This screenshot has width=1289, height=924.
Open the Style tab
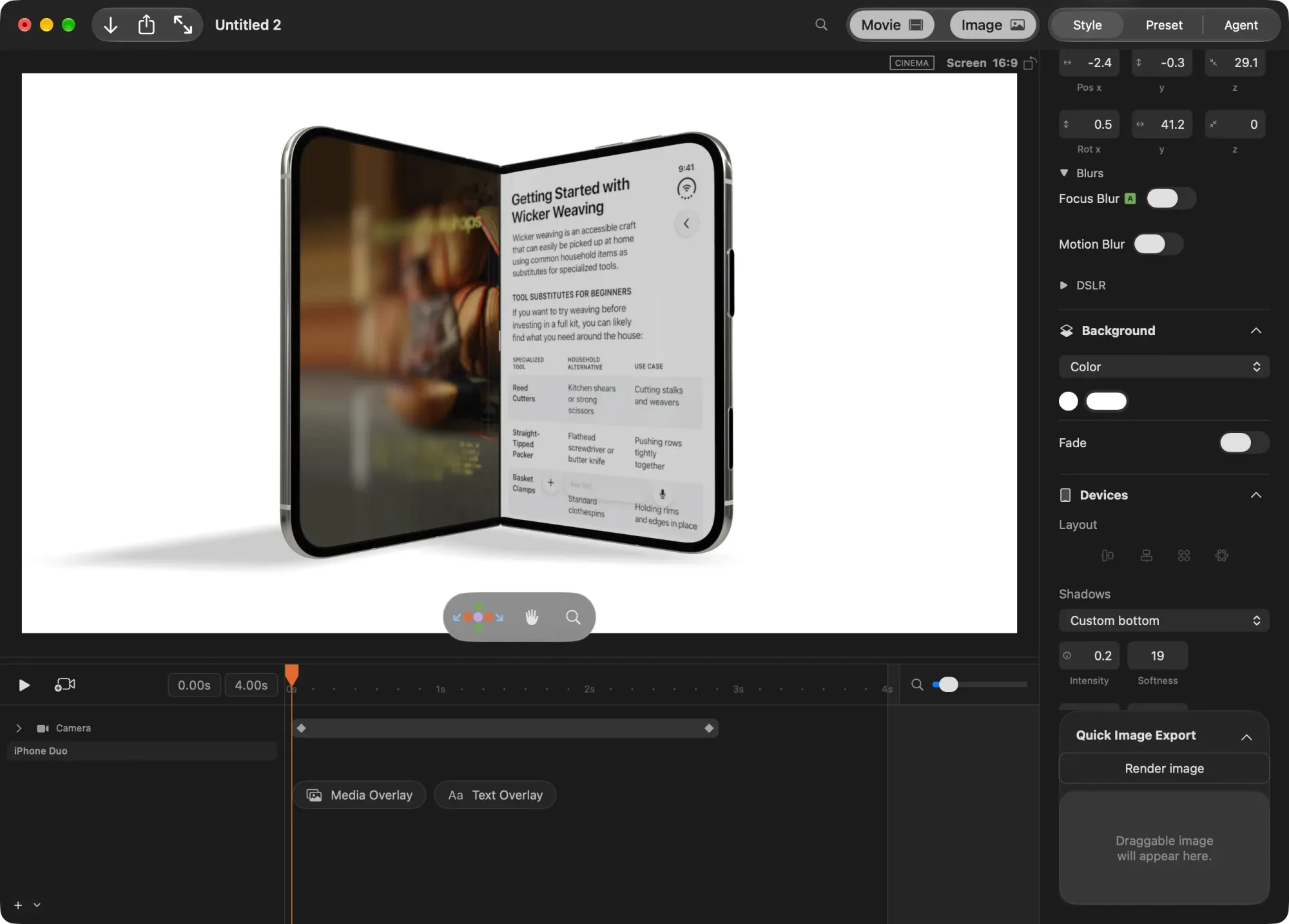click(x=1087, y=25)
